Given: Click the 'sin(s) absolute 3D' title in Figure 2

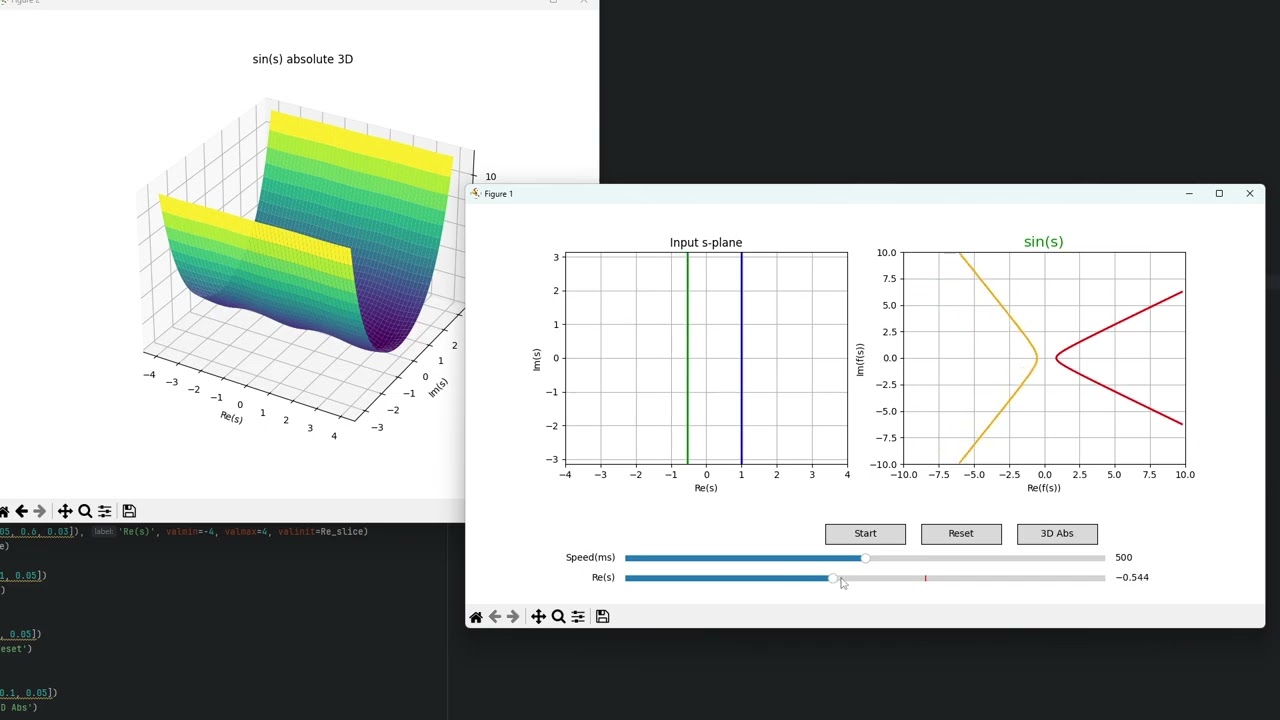Looking at the screenshot, I should point(303,59).
